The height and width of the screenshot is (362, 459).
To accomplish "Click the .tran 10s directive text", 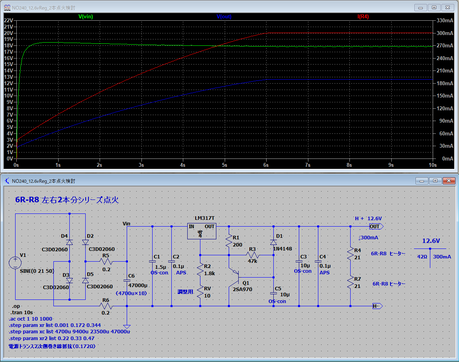I will [x=22, y=312].
